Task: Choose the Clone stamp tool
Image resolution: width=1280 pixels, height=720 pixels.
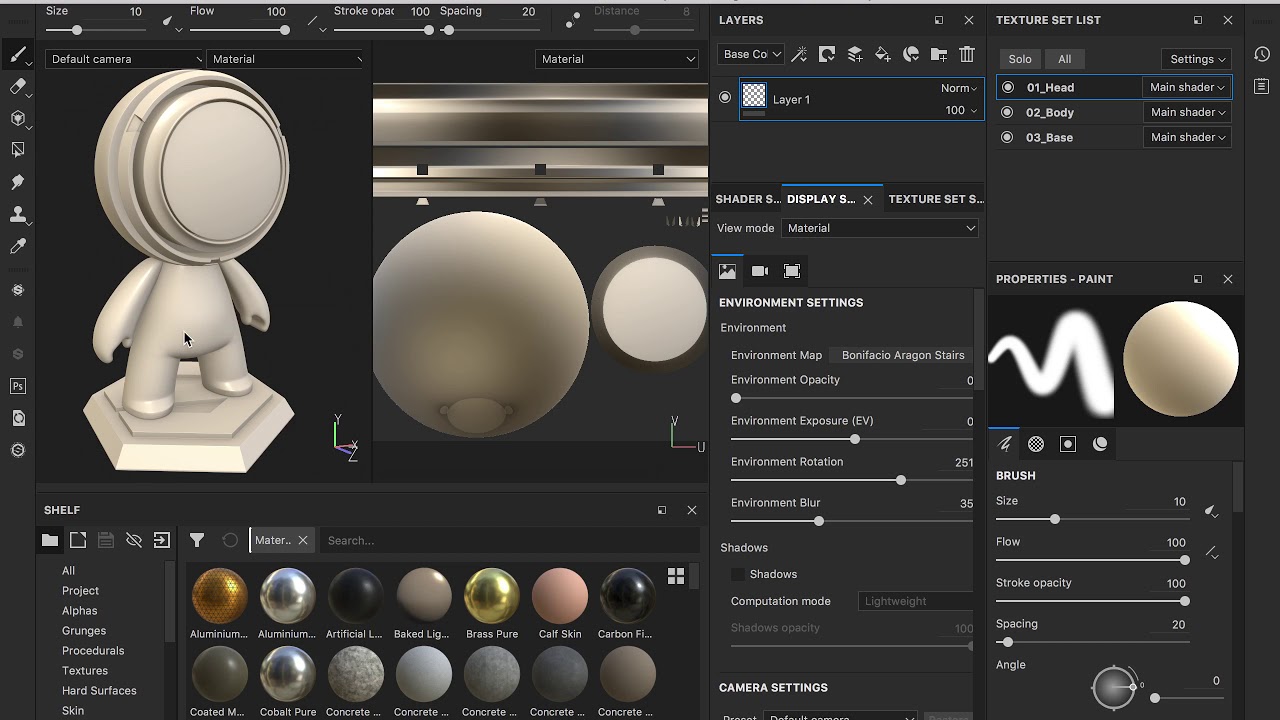Action: (x=17, y=214)
